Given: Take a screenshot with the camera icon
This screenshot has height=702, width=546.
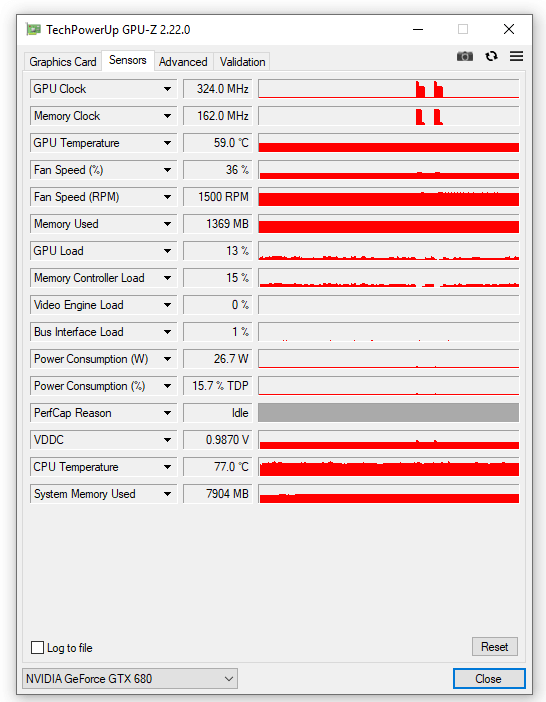Looking at the screenshot, I should pos(465,56).
